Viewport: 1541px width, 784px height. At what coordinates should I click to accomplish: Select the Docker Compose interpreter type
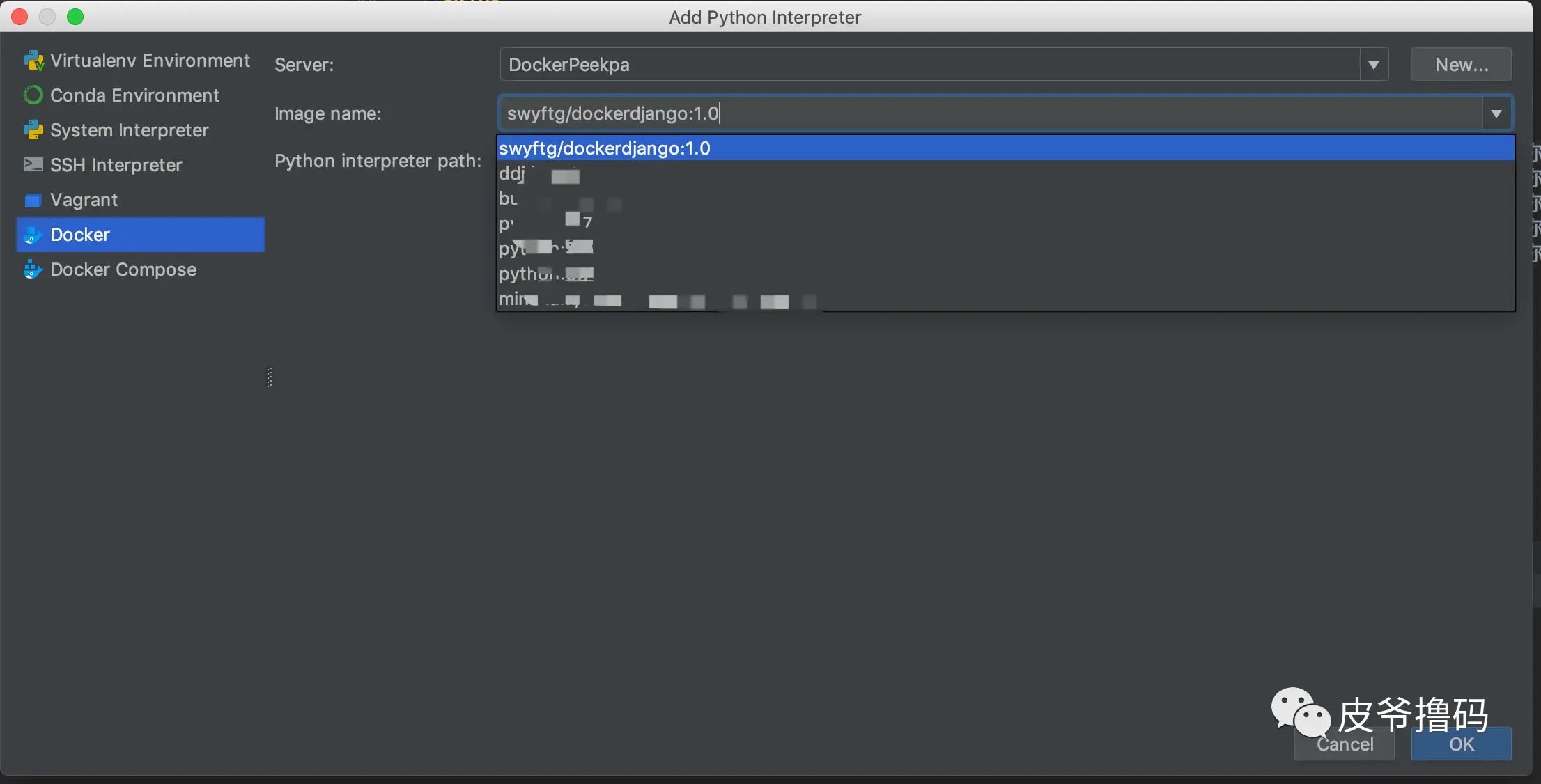[x=123, y=269]
